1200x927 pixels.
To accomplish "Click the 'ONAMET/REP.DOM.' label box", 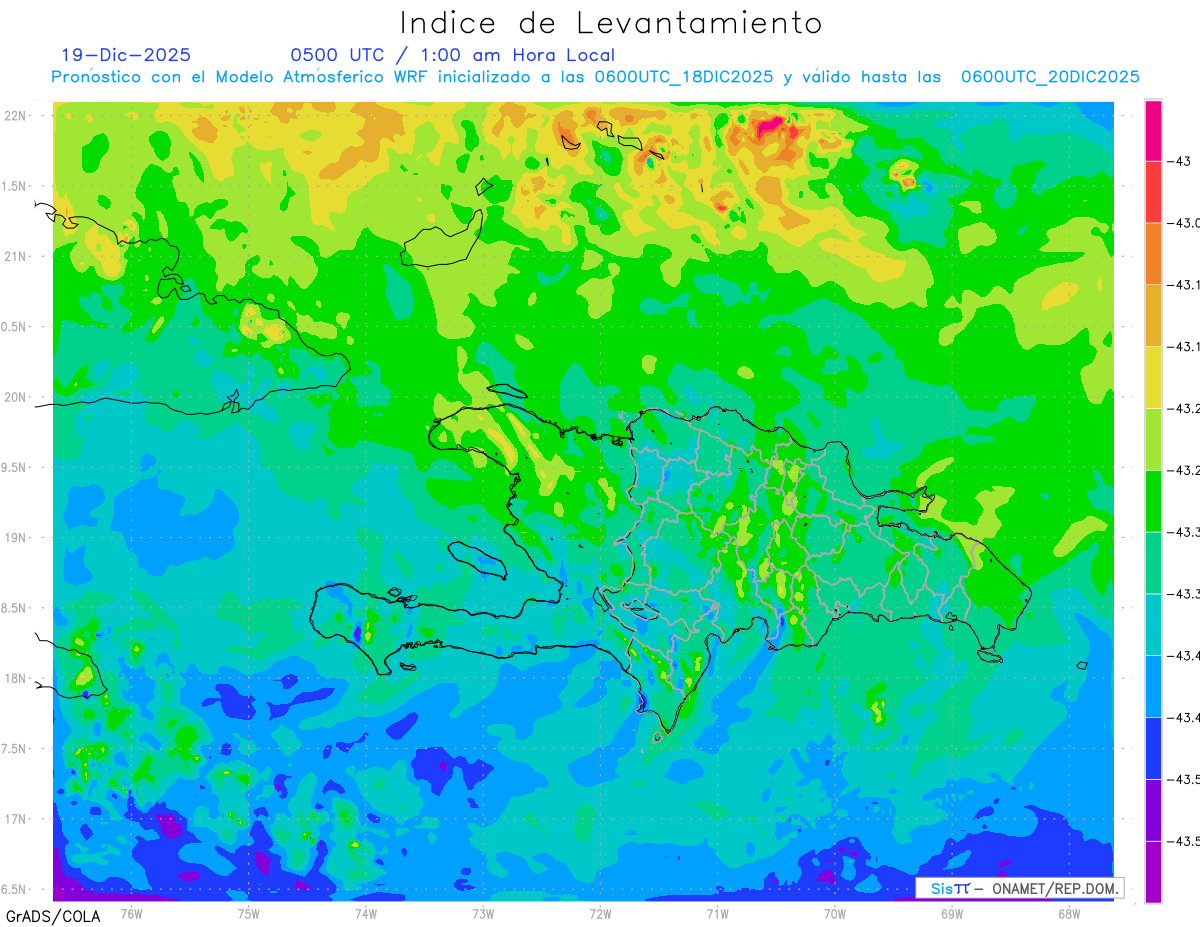I will [x=1019, y=888].
